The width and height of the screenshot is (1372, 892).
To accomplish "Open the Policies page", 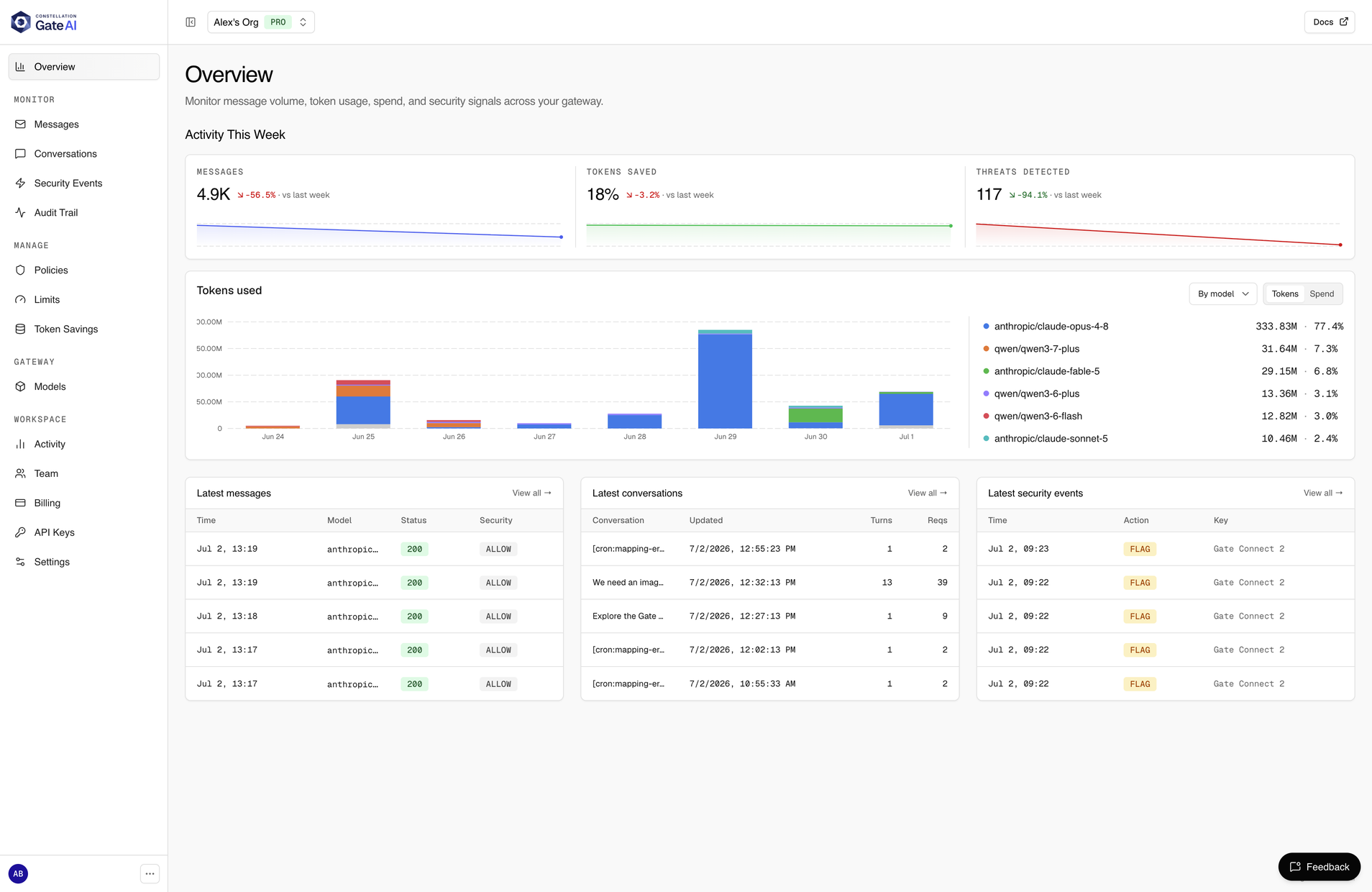I will click(84, 270).
